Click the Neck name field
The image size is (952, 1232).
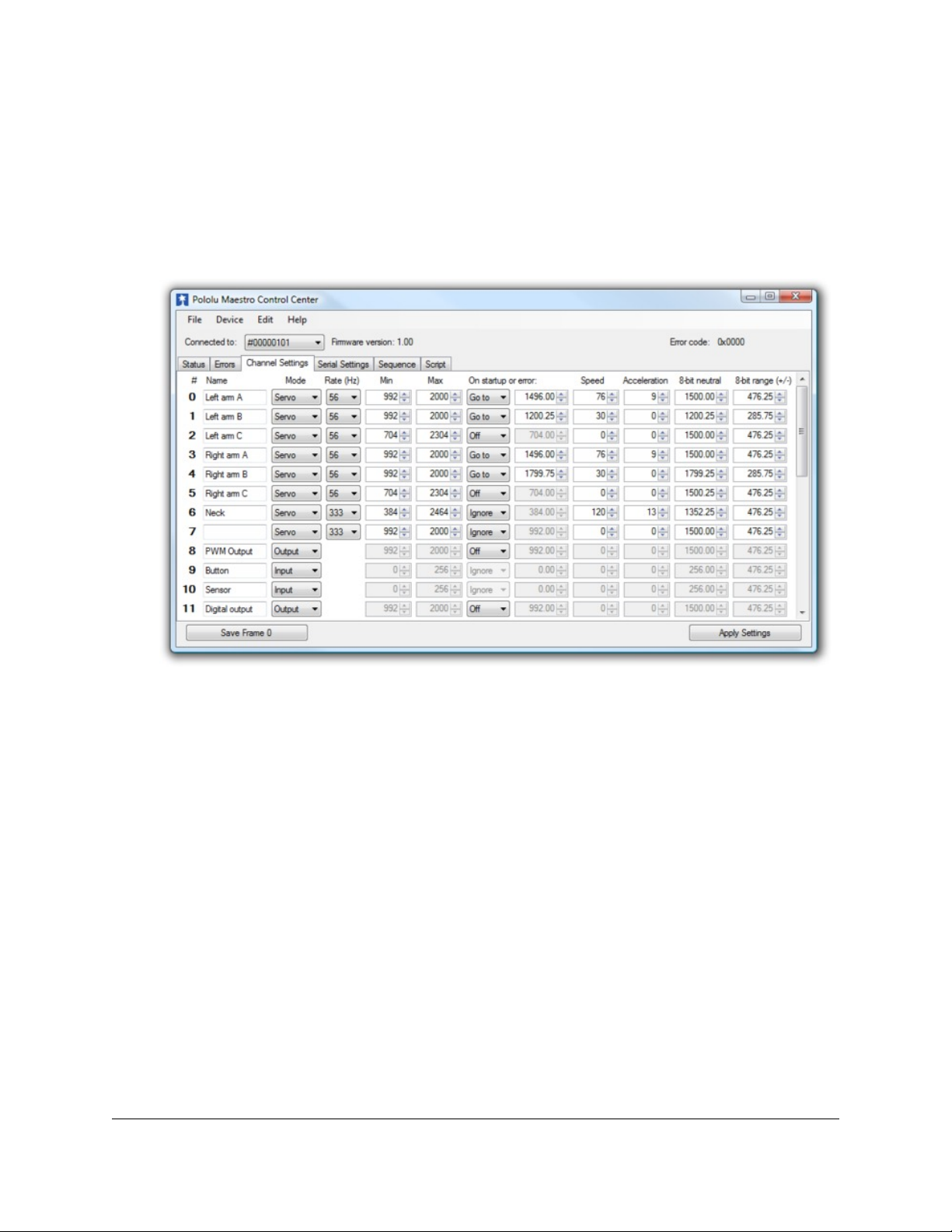(235, 513)
